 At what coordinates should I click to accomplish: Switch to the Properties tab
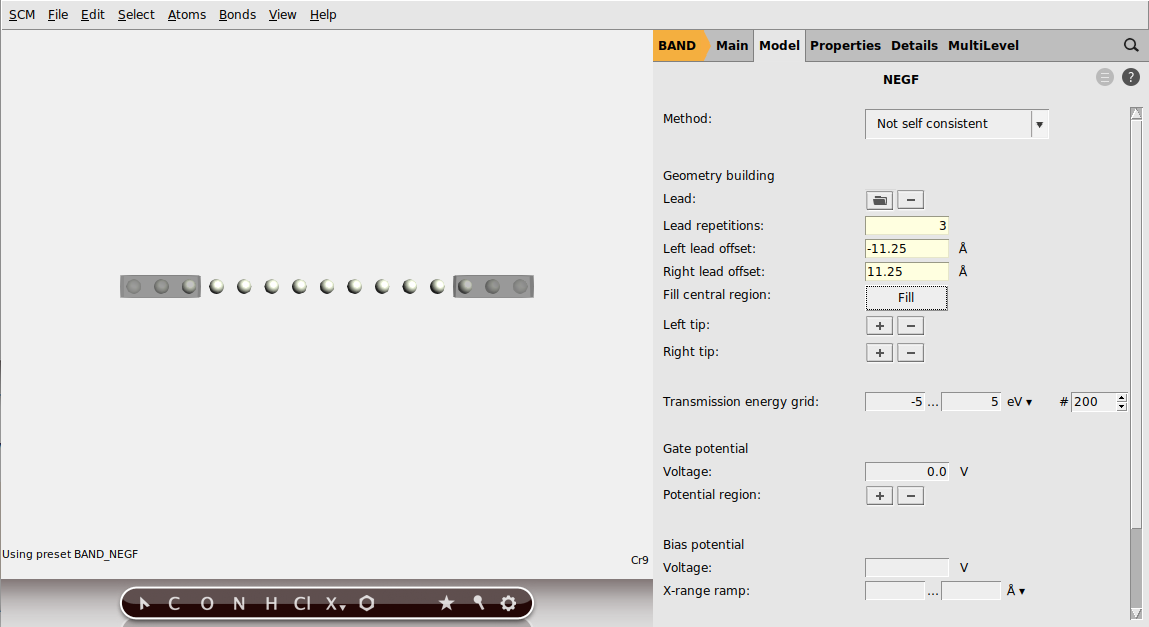845,45
